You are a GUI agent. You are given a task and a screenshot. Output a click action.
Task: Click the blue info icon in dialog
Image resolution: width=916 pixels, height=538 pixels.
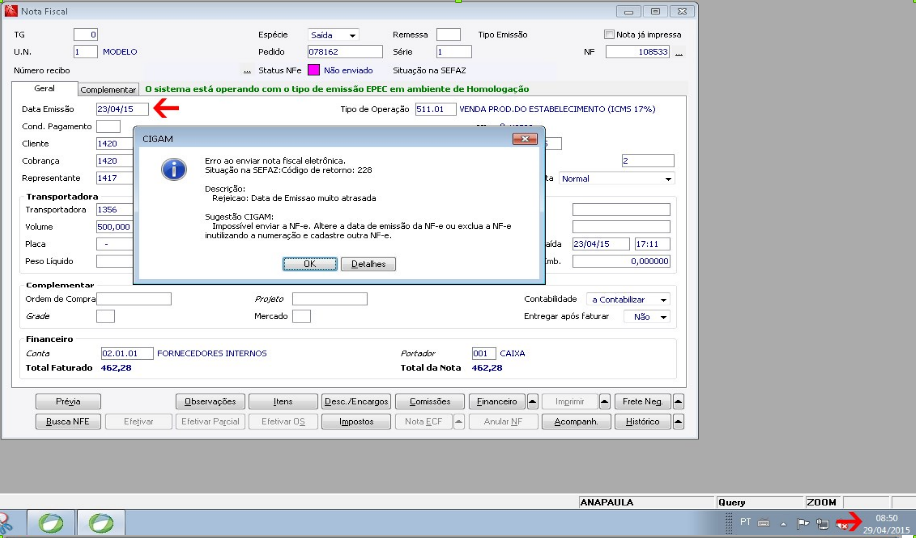tap(174, 170)
